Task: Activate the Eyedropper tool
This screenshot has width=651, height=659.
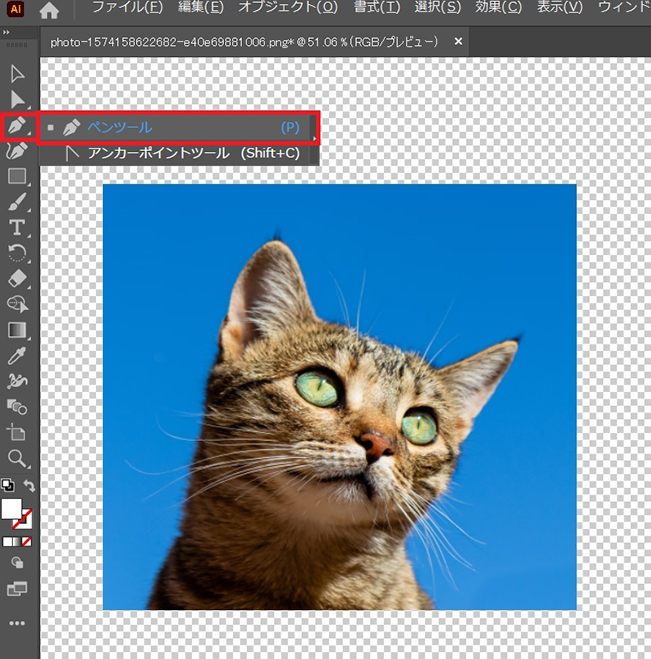Action: [x=17, y=355]
